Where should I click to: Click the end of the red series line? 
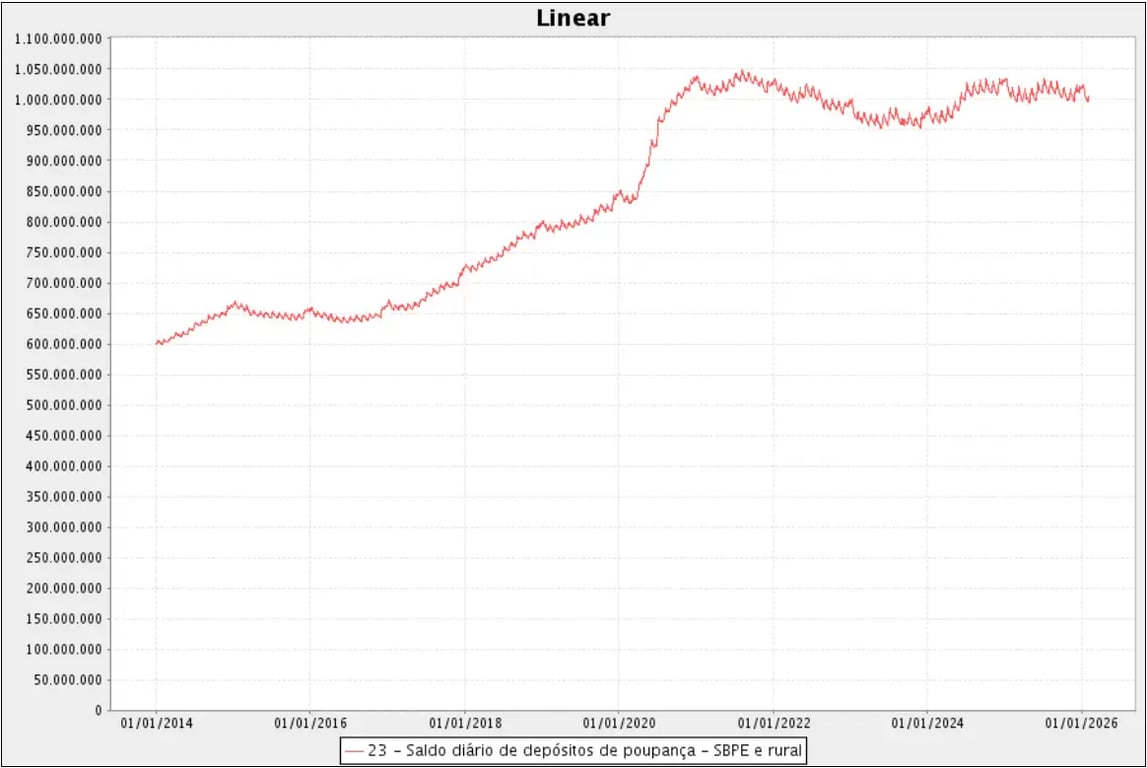1088,100
